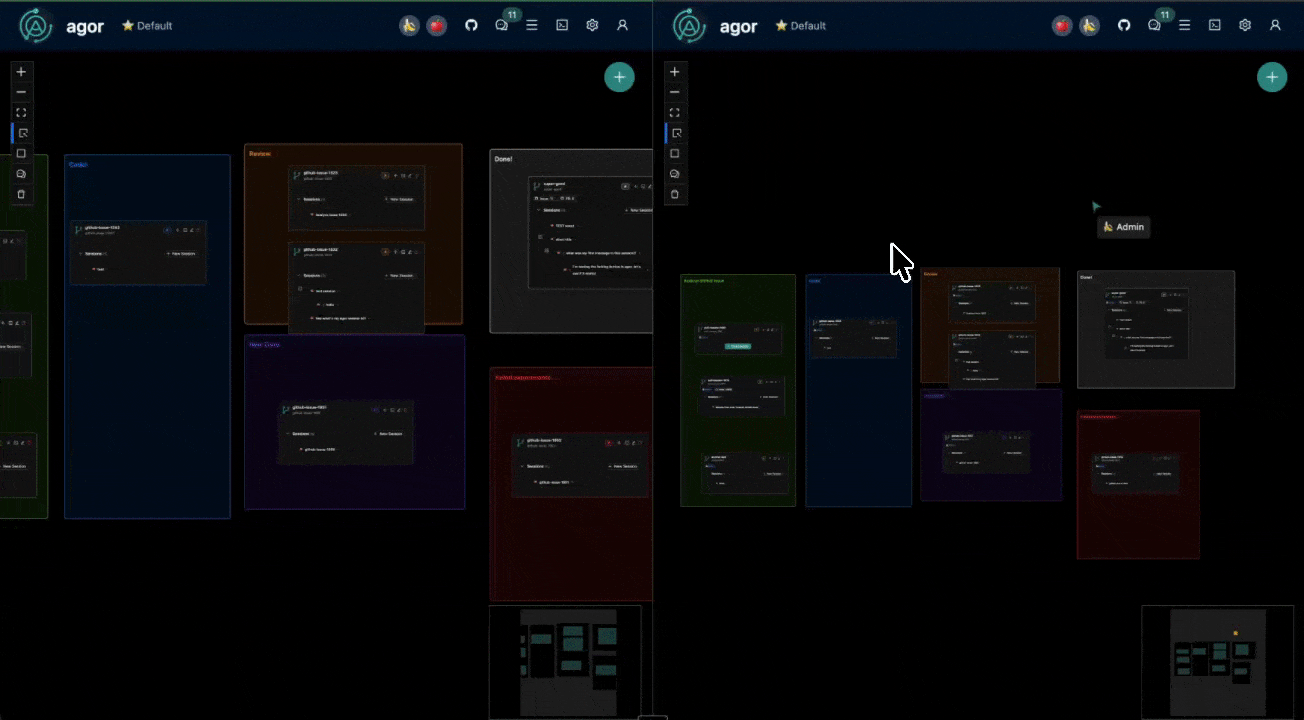Zoom in using the plus tool

pos(21,71)
